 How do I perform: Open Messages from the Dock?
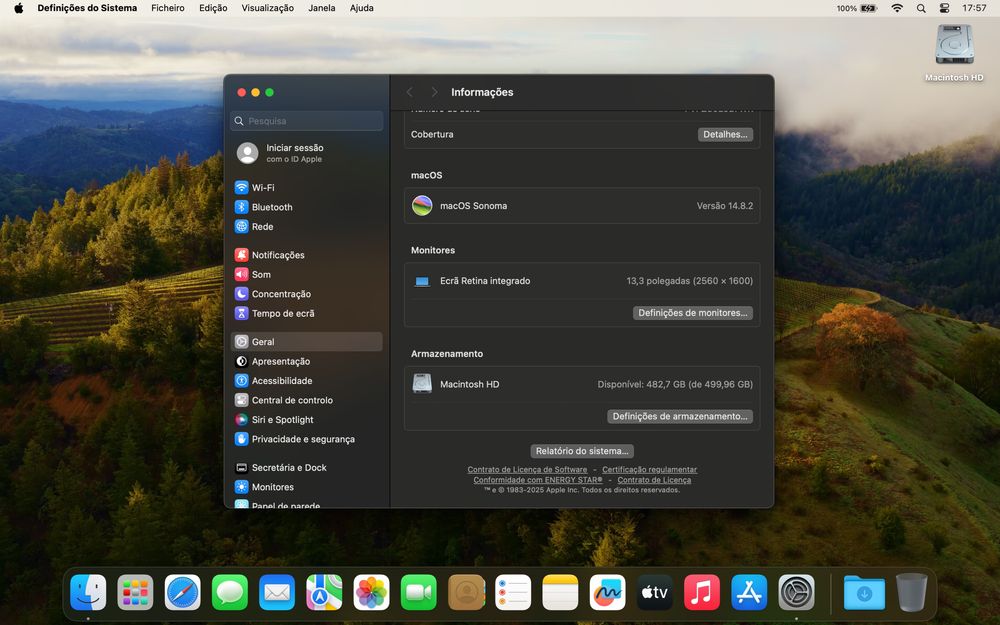(230, 592)
